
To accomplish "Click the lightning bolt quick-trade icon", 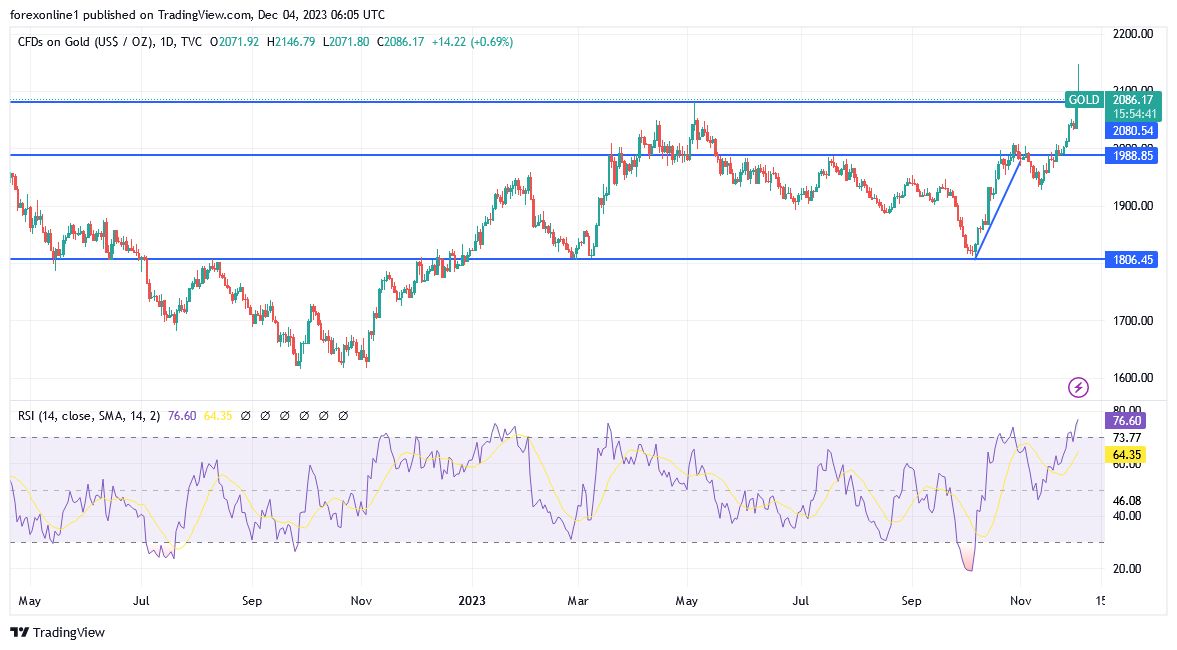I will click(1080, 388).
